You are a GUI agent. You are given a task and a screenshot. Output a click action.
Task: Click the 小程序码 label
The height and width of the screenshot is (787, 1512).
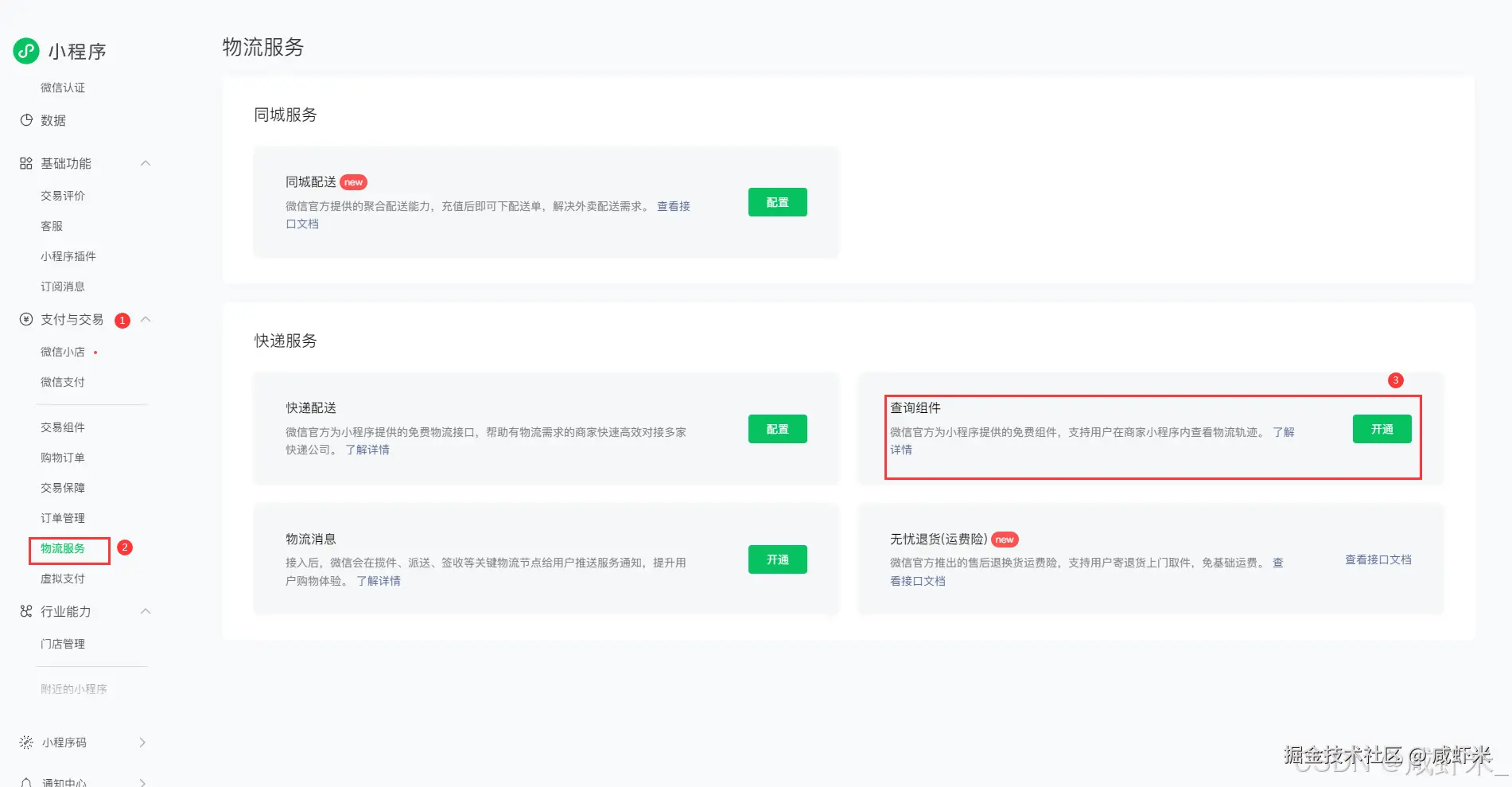click(64, 742)
